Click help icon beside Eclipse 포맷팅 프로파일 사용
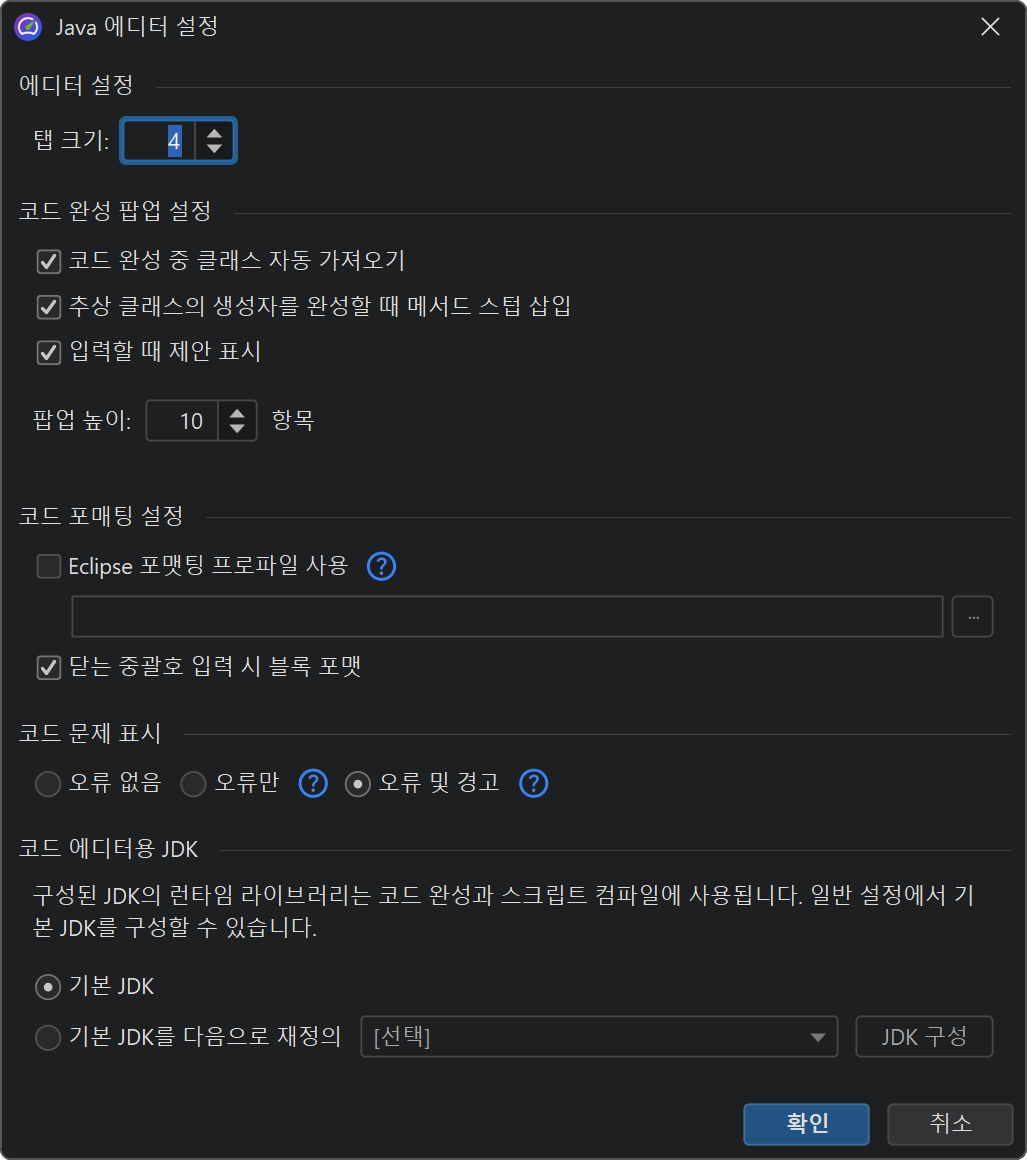 pos(382,567)
